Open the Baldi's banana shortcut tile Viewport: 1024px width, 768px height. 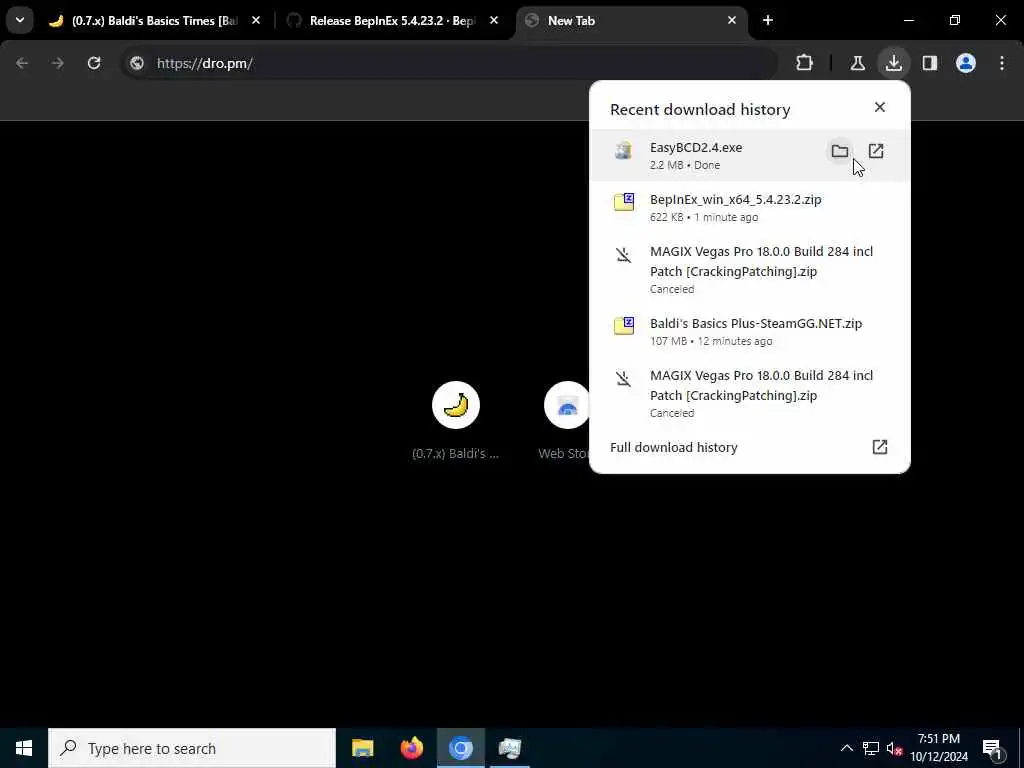456,421
